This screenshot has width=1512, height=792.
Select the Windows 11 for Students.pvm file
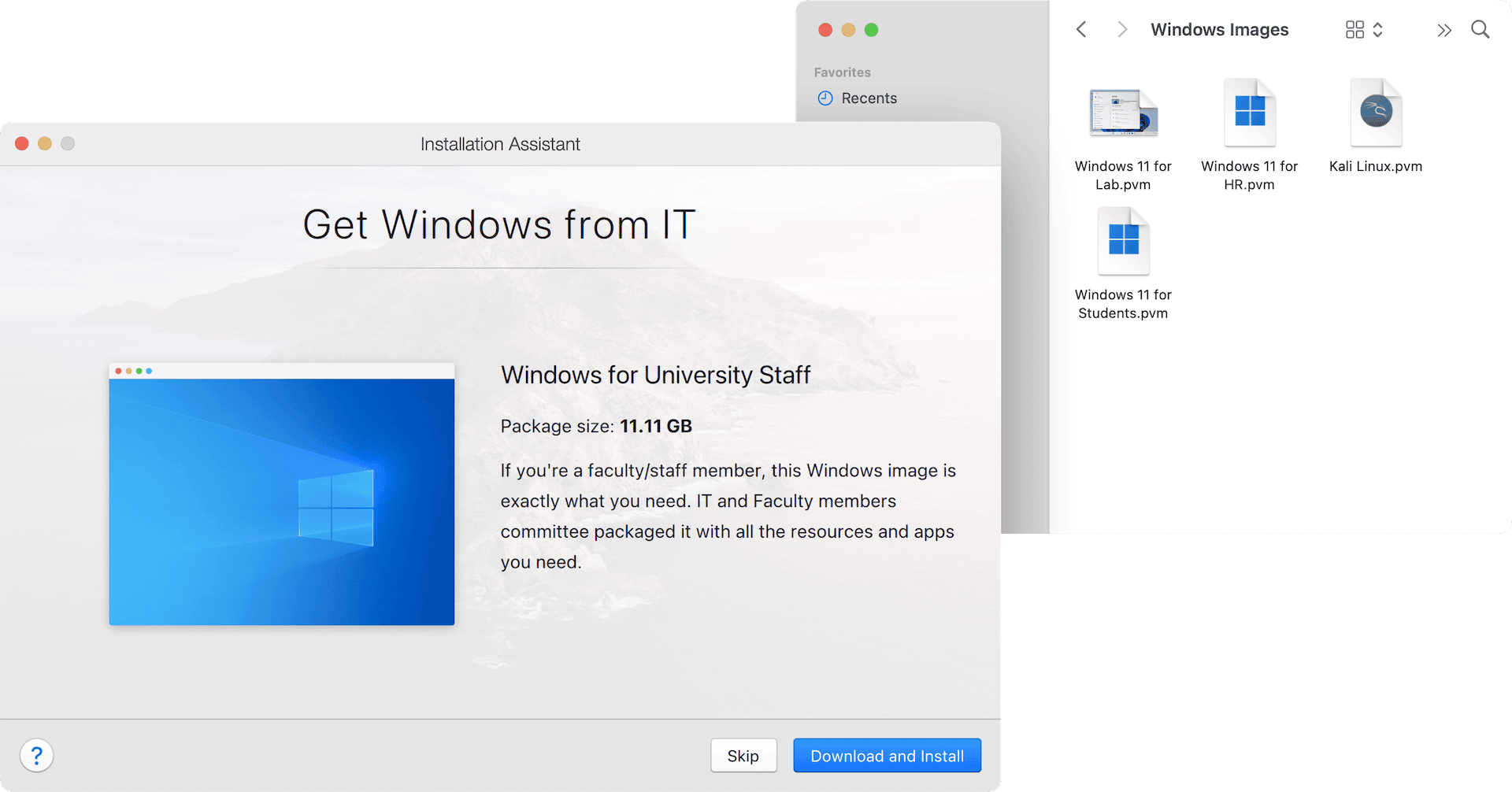[x=1123, y=241]
